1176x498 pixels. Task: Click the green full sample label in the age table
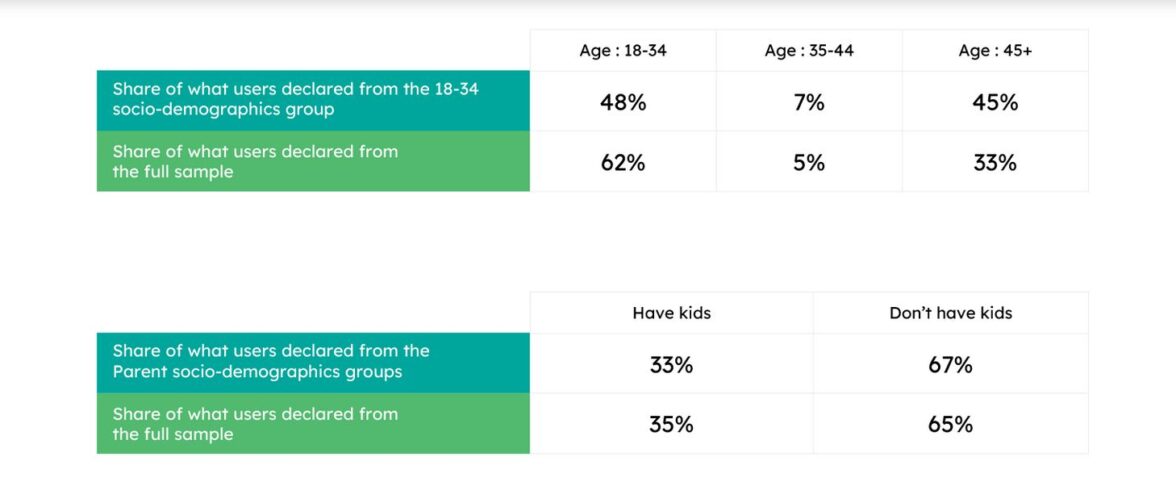pyautogui.click(x=313, y=162)
